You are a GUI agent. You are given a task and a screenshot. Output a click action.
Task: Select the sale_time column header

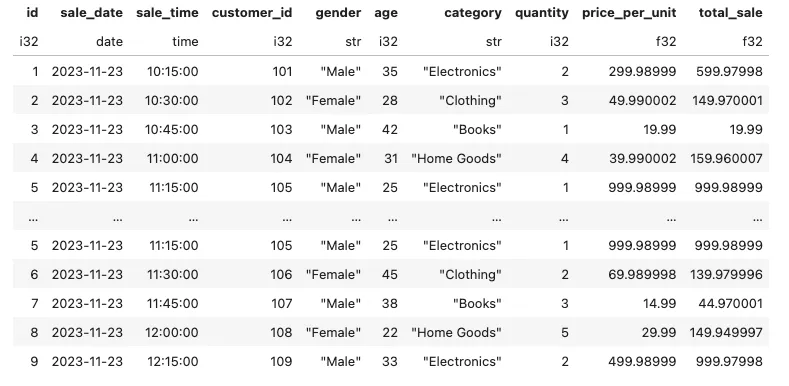pos(167,13)
